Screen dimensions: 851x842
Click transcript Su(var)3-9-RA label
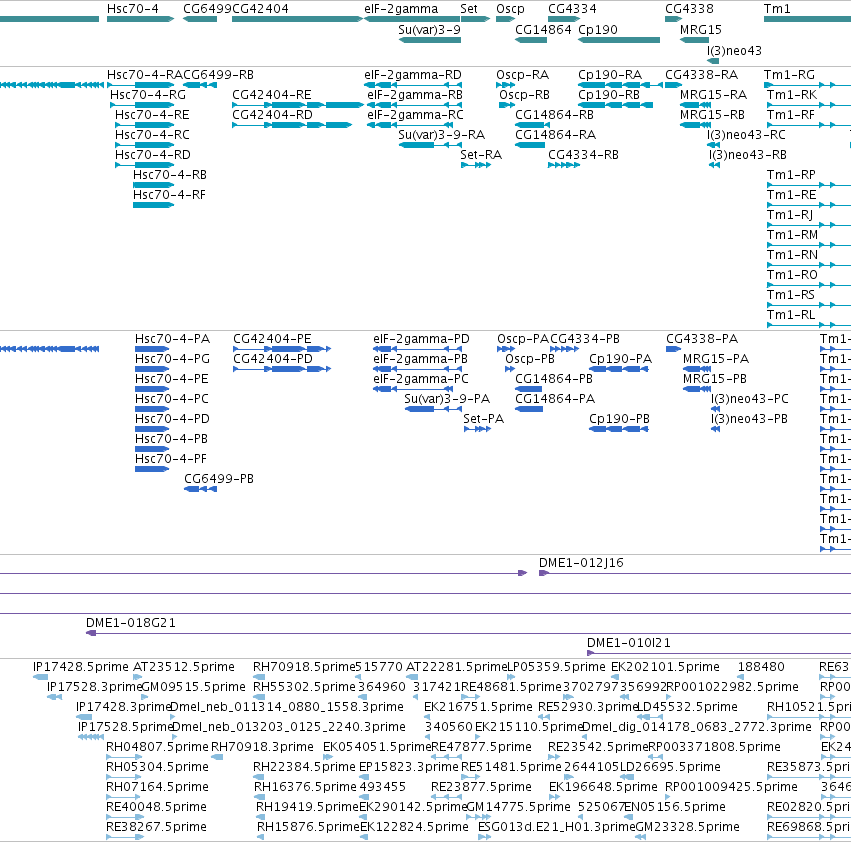pos(441,135)
